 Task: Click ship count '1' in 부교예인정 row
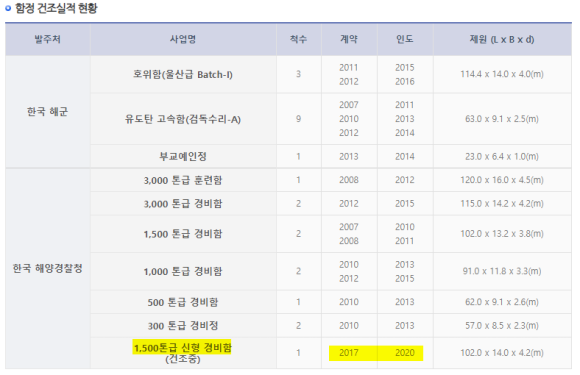[x=298, y=156]
